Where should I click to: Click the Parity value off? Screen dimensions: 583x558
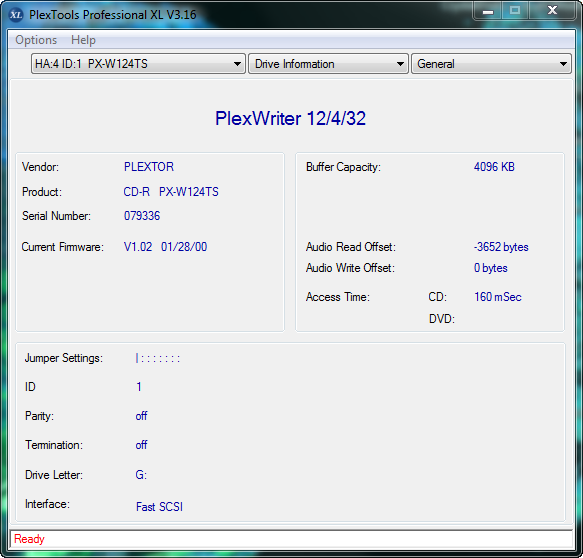tap(141, 416)
